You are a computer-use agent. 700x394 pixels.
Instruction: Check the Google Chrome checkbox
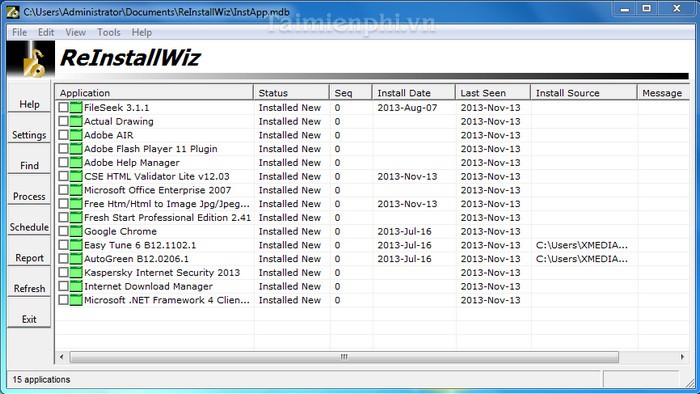[x=63, y=232]
